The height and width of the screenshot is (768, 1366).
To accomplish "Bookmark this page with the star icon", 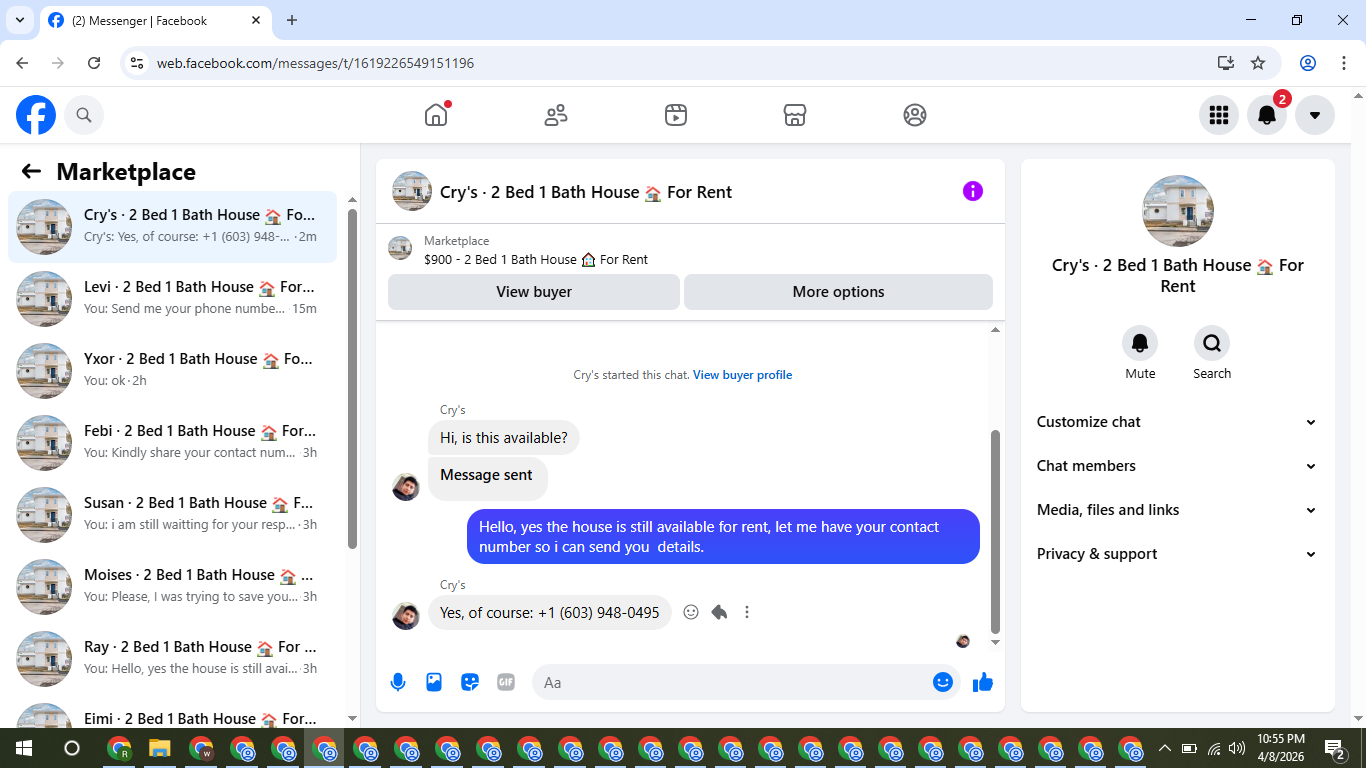I will click(1258, 63).
